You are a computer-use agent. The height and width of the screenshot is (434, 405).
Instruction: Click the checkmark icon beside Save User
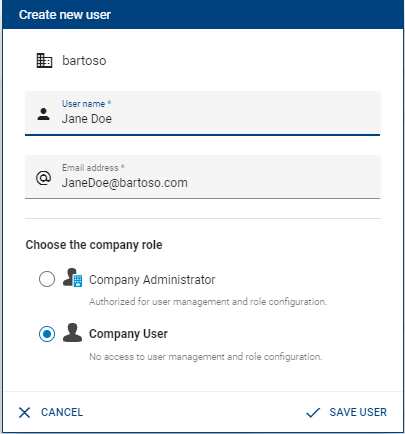pyautogui.click(x=313, y=413)
